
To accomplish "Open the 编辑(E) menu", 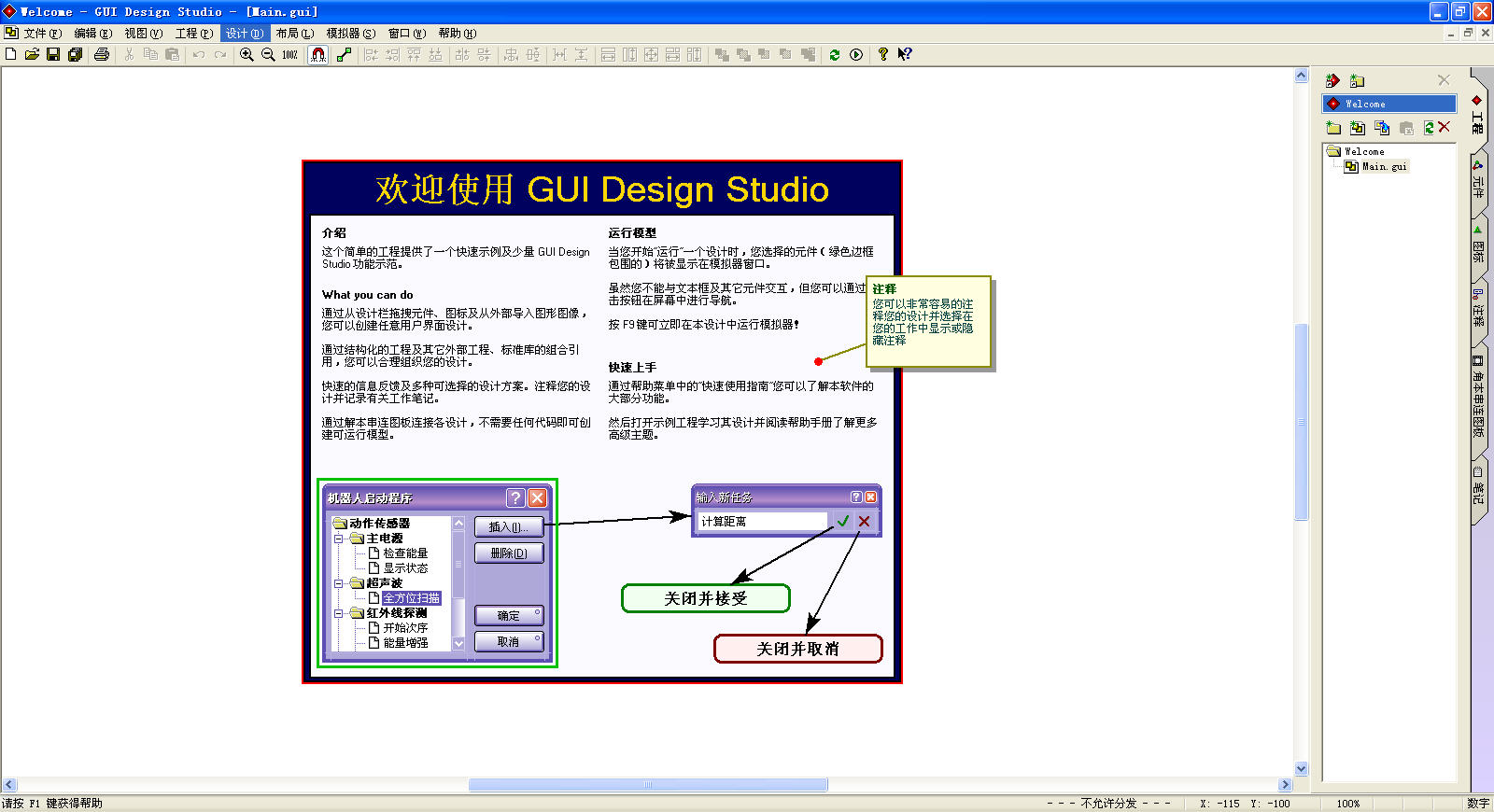I will 92,33.
